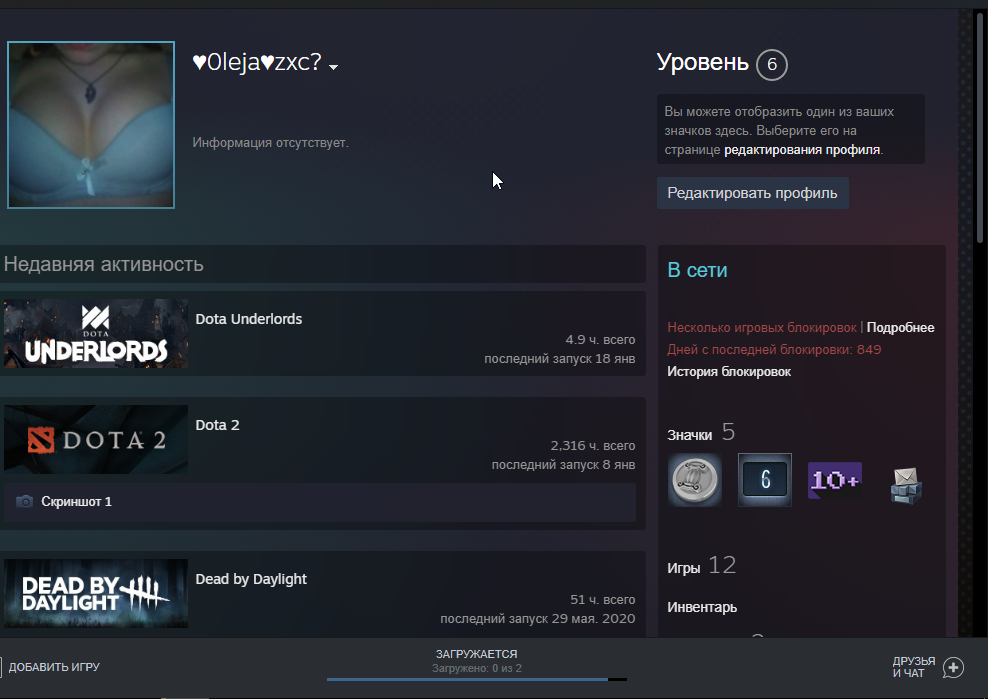Open the Dead by Daylight game banner
The image size is (988, 699).
click(x=96, y=593)
